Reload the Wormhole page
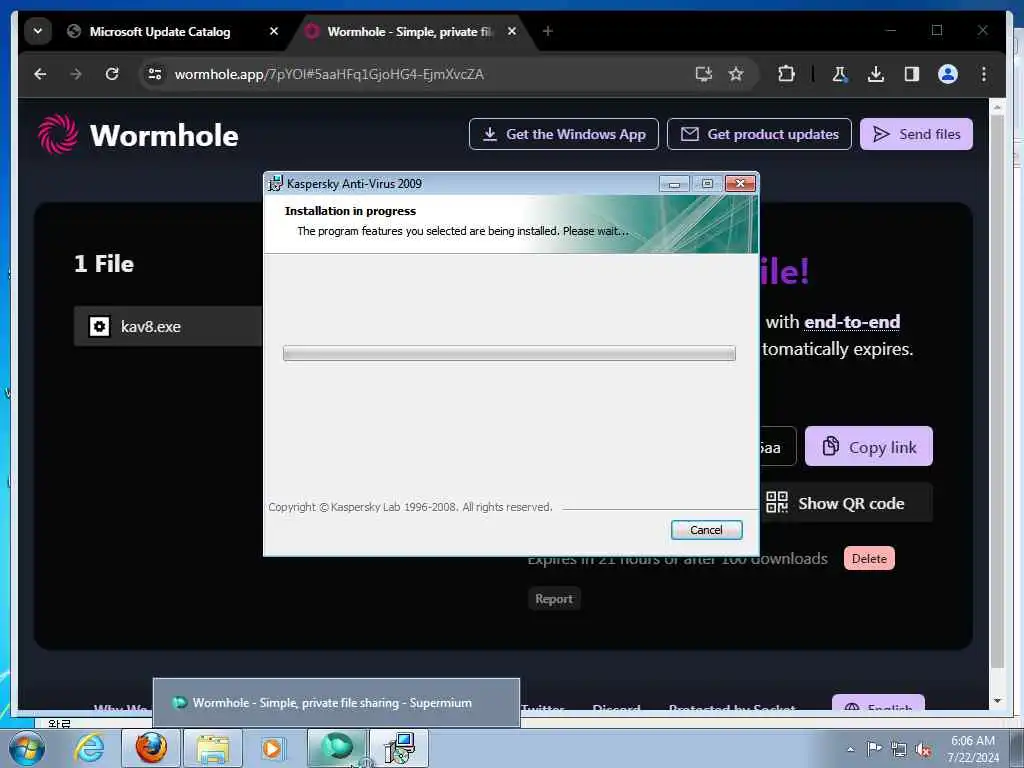 [112, 74]
